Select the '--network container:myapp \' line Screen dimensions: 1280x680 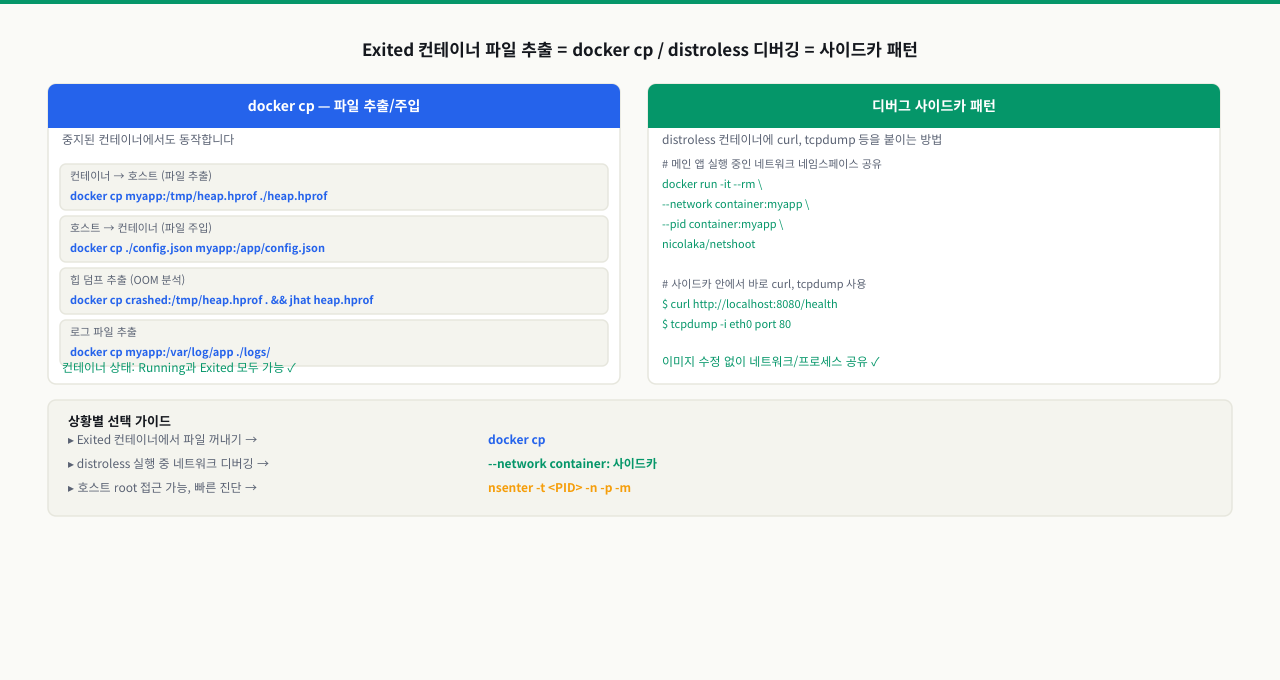[735, 204]
